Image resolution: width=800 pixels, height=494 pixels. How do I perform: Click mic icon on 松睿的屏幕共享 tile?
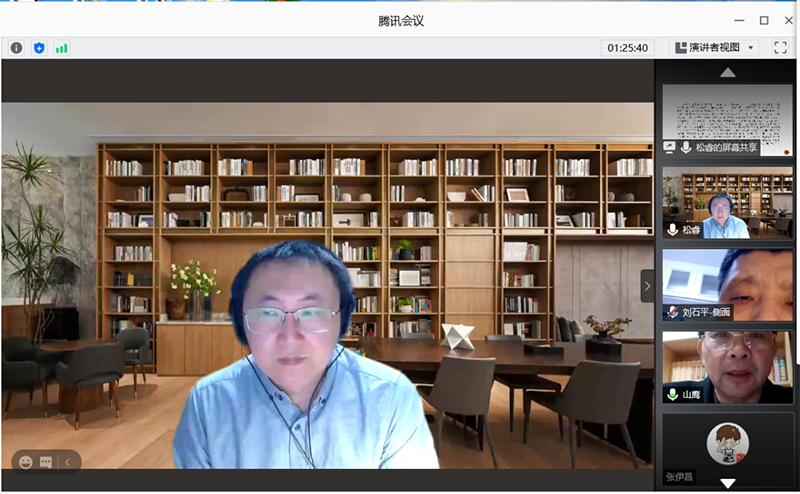[x=686, y=147]
